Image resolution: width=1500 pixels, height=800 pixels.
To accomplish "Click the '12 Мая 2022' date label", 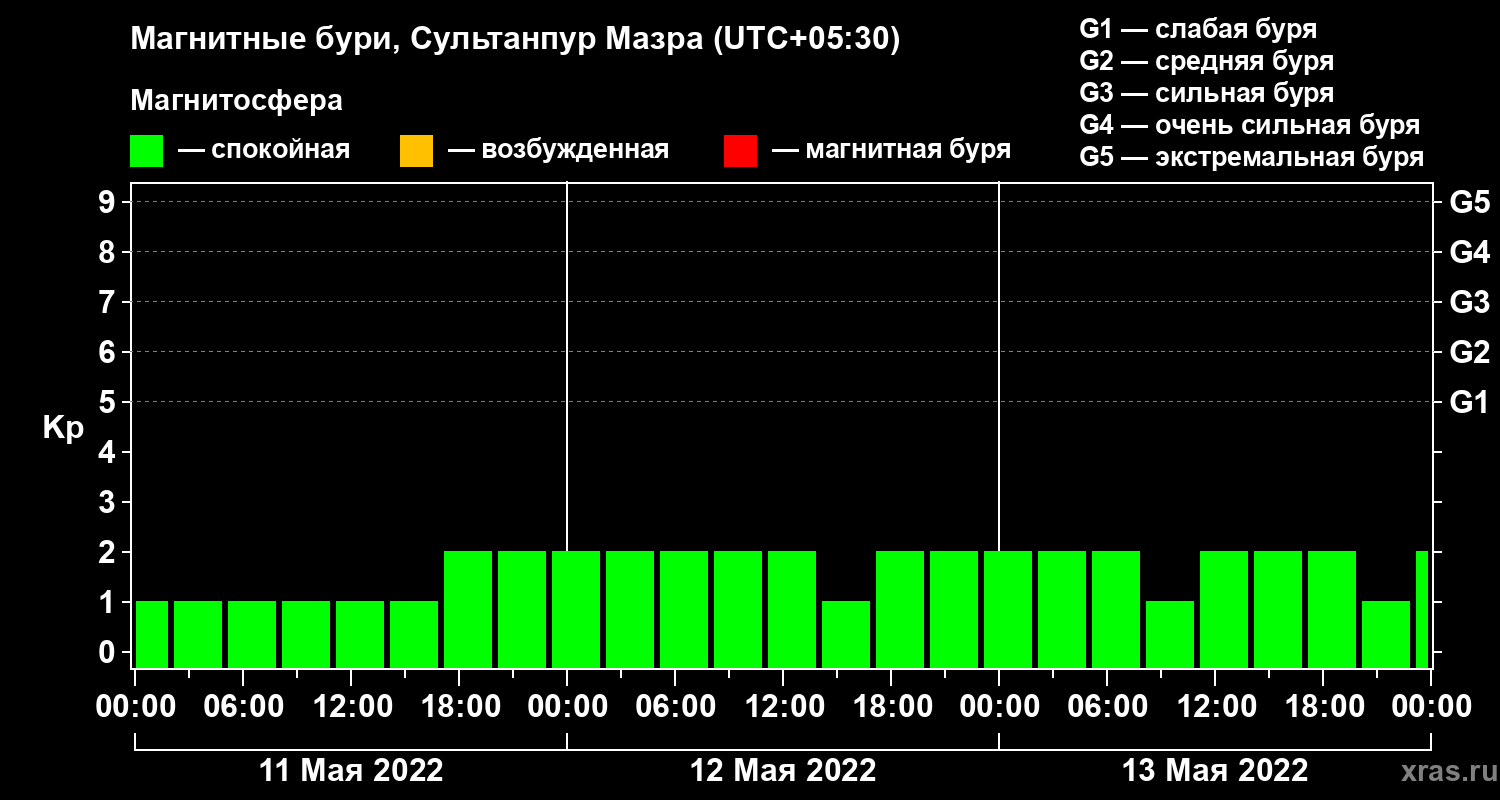I will tap(783, 770).
